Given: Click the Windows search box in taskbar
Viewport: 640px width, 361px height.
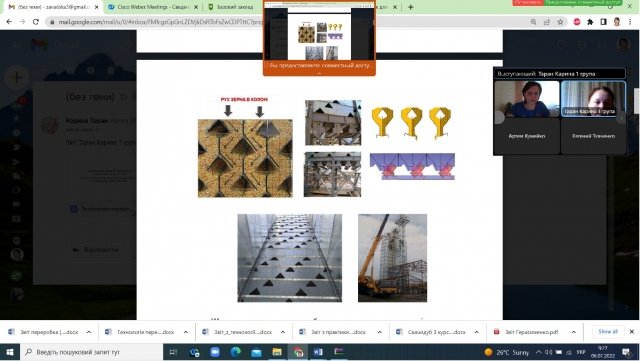Looking at the screenshot, I should point(91,352).
